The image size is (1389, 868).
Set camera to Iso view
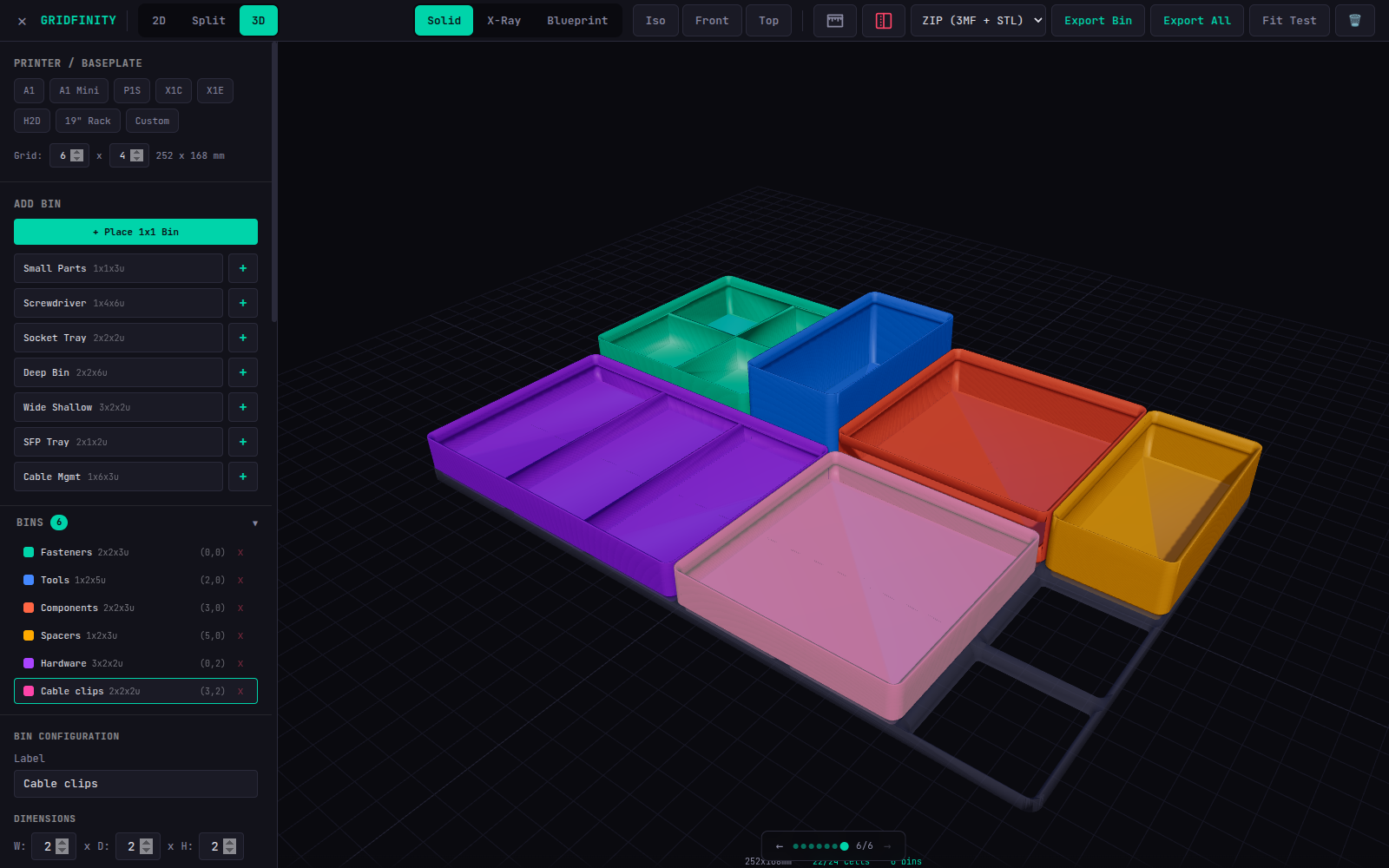tap(655, 21)
